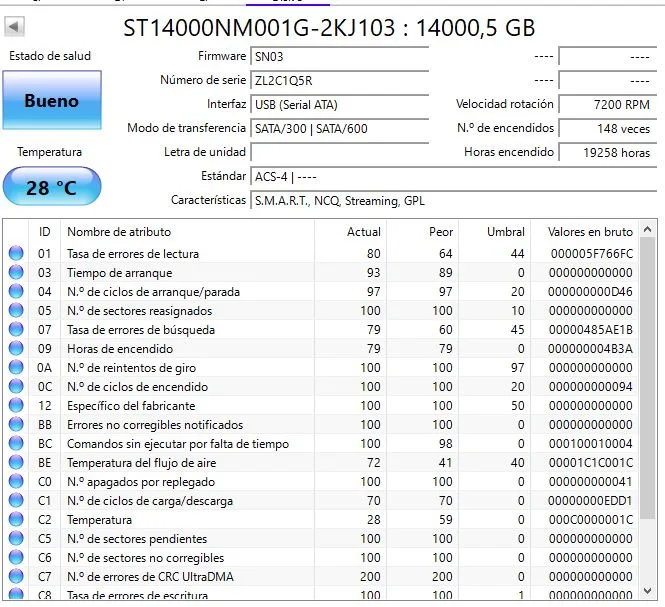Click status orb of N.º de reintentos de giro
665x607 pixels.
(16, 367)
